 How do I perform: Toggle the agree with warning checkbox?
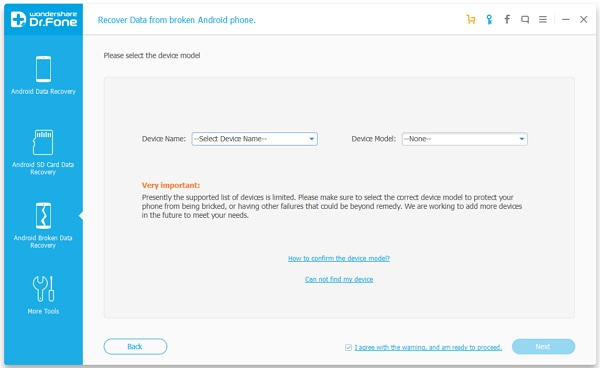[x=348, y=347]
